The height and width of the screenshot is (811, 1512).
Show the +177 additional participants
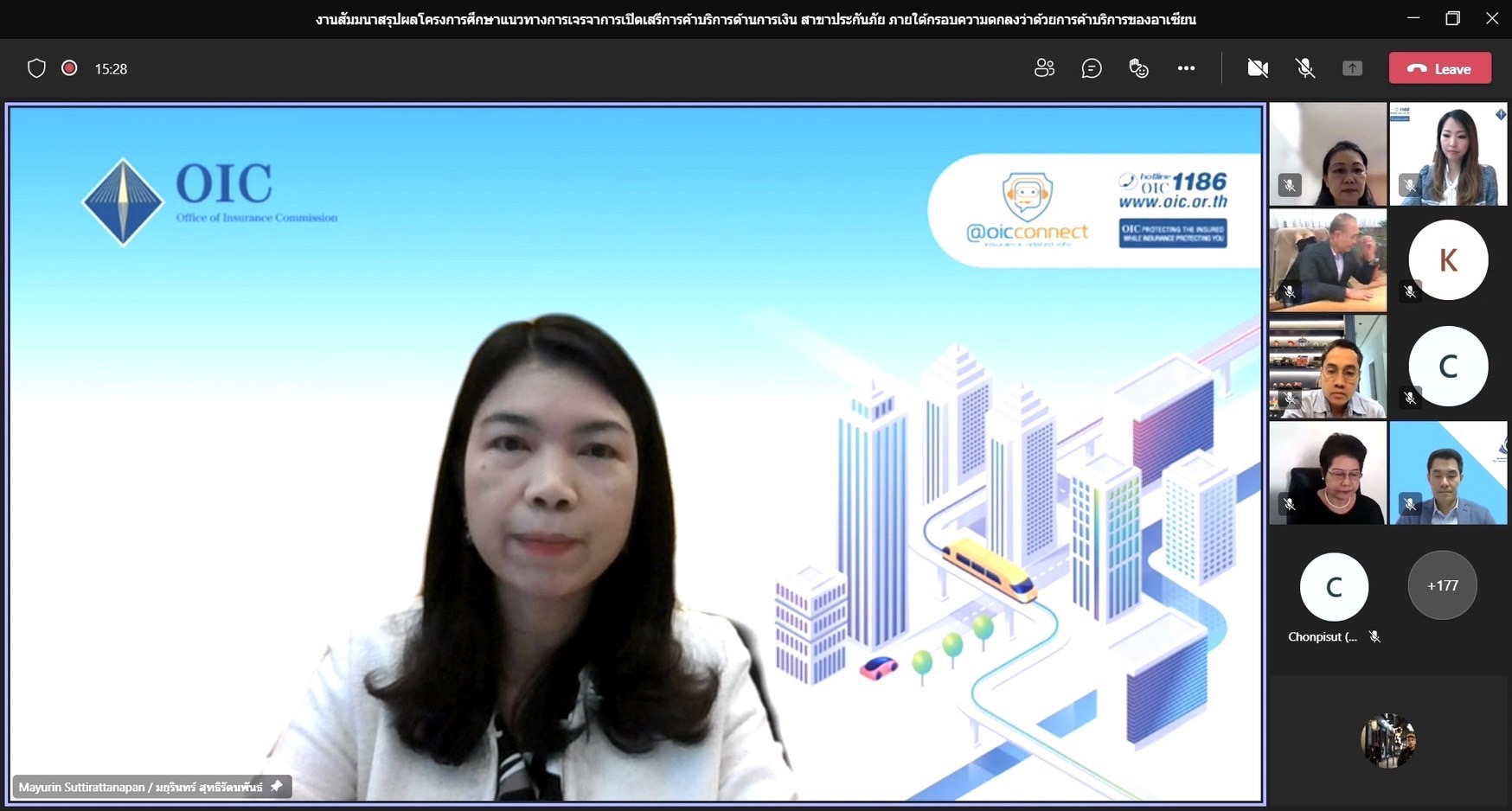tap(1442, 585)
